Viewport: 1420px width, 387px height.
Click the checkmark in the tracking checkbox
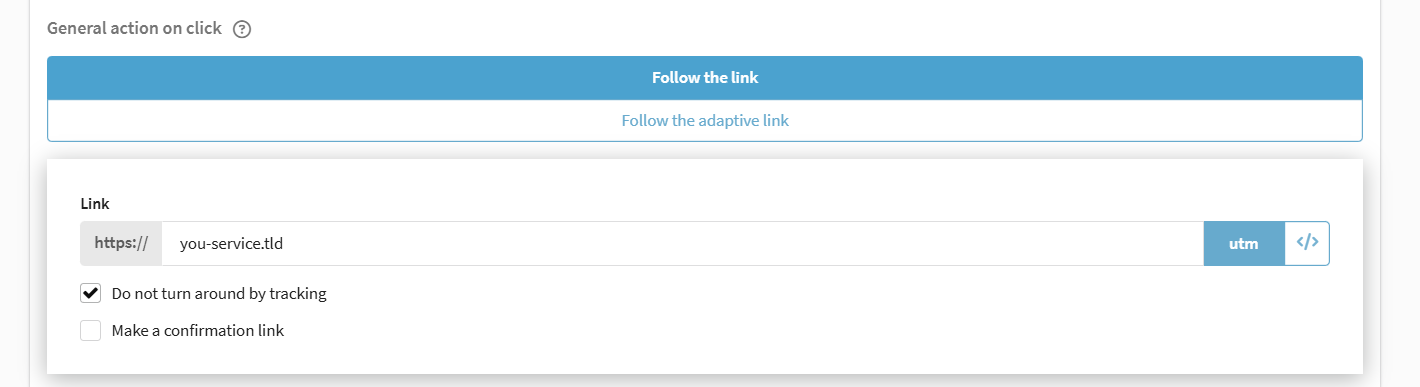click(91, 294)
